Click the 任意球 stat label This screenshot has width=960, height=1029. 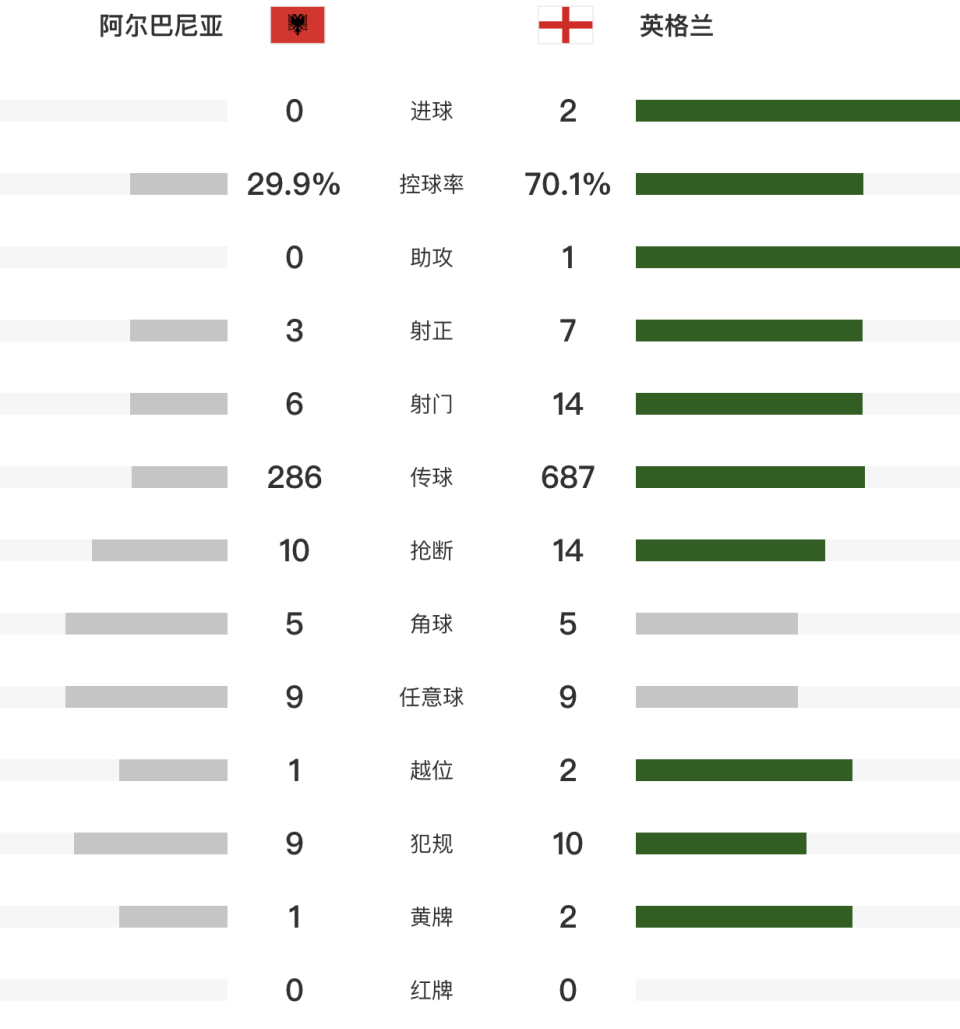(431, 697)
